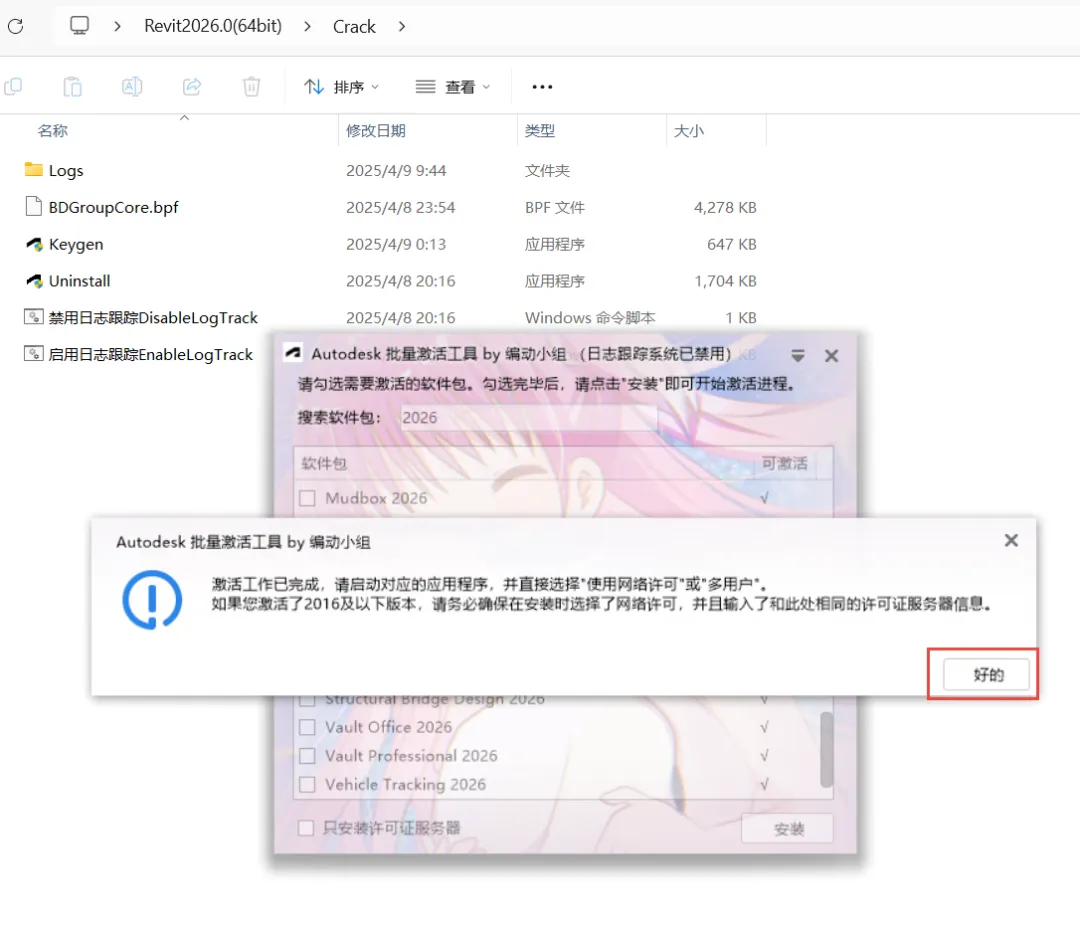Click the Windows 命令脚本 type cell
The width and height of the screenshot is (1080, 928).
[590, 318]
